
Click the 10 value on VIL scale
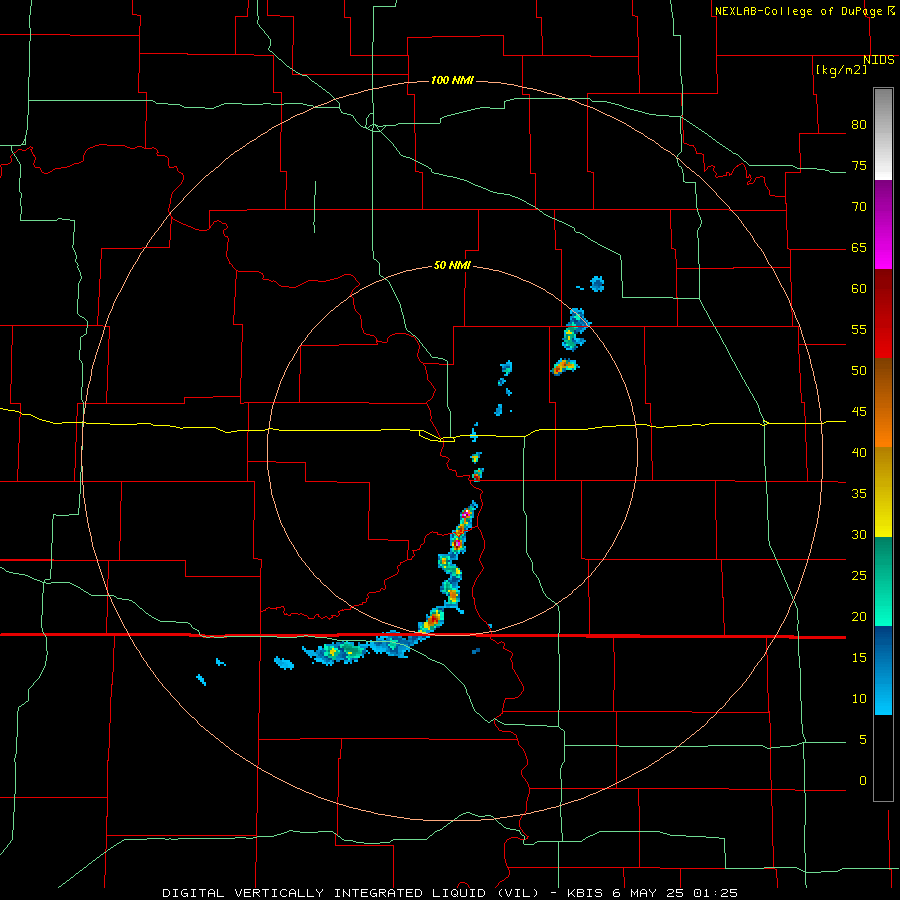[x=859, y=699]
